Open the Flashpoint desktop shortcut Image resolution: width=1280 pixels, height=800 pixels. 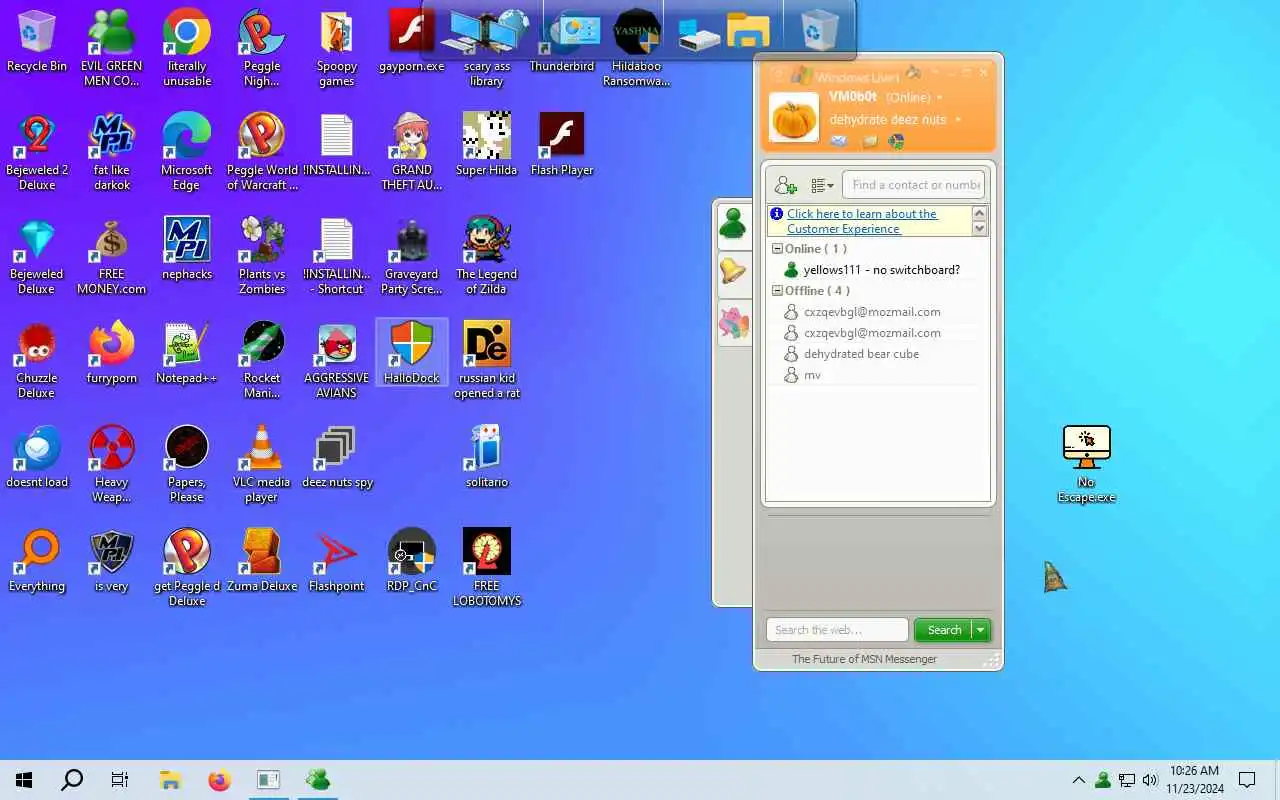[337, 562]
